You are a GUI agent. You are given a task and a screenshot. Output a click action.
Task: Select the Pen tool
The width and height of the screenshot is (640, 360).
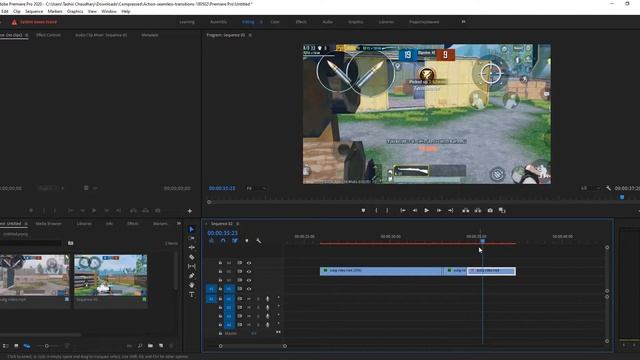tap(191, 276)
